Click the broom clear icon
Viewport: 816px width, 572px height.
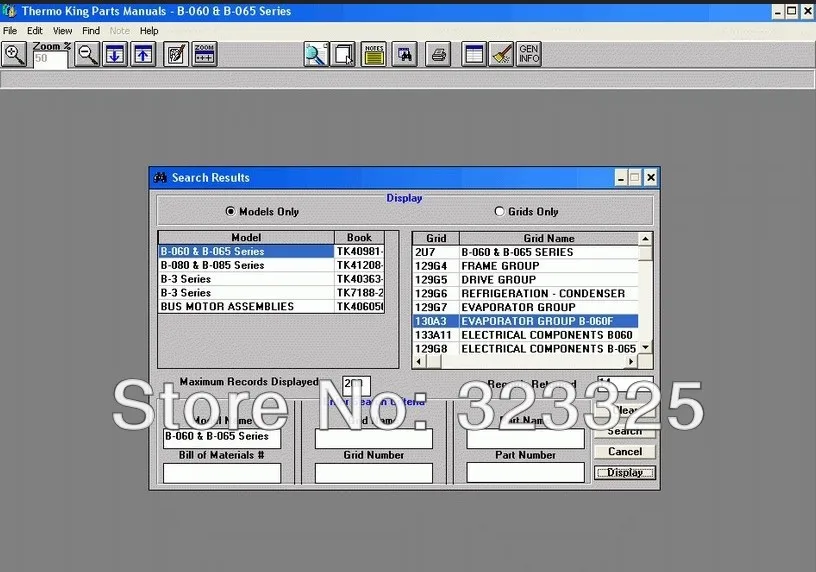click(x=501, y=54)
